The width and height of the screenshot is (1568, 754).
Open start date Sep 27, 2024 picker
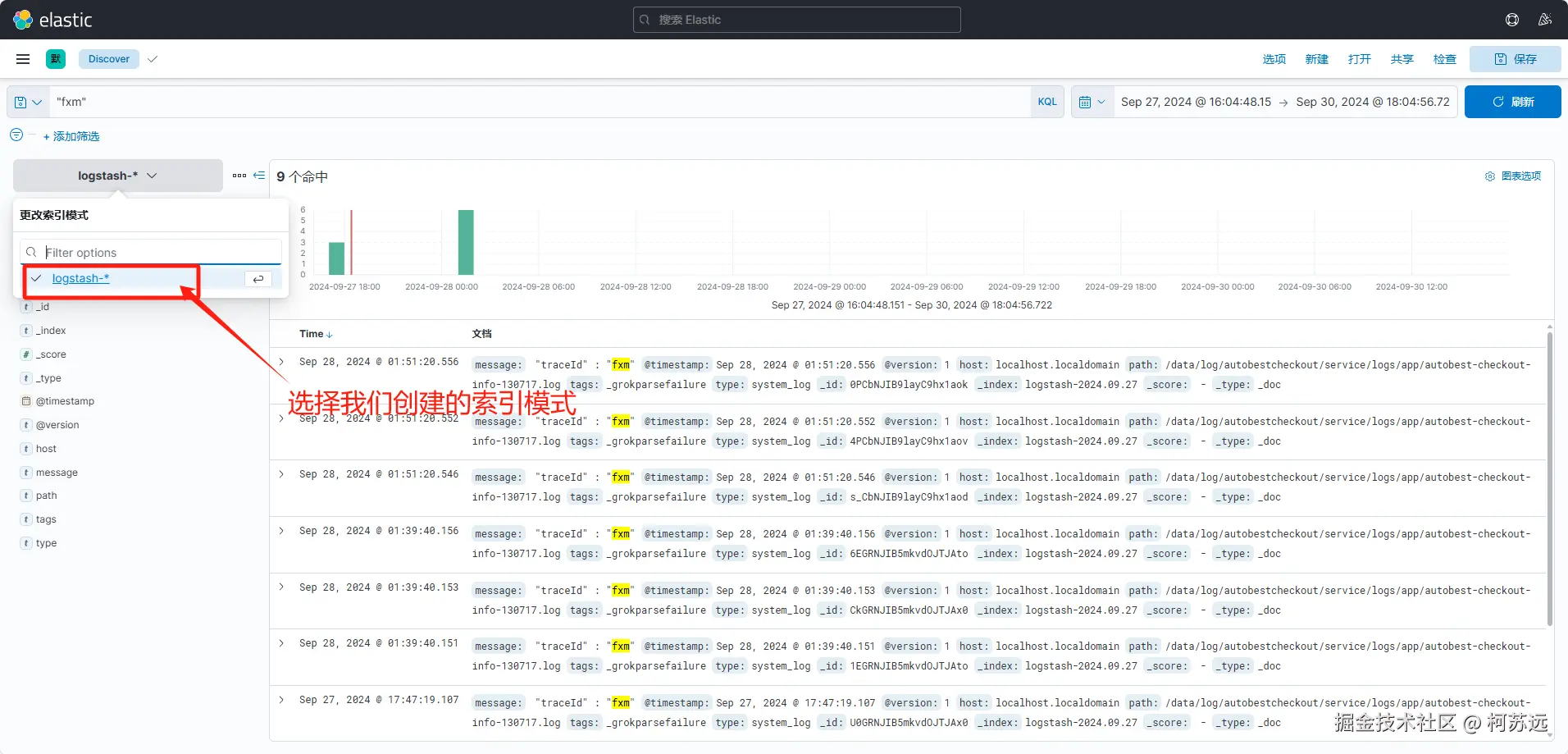(1196, 102)
